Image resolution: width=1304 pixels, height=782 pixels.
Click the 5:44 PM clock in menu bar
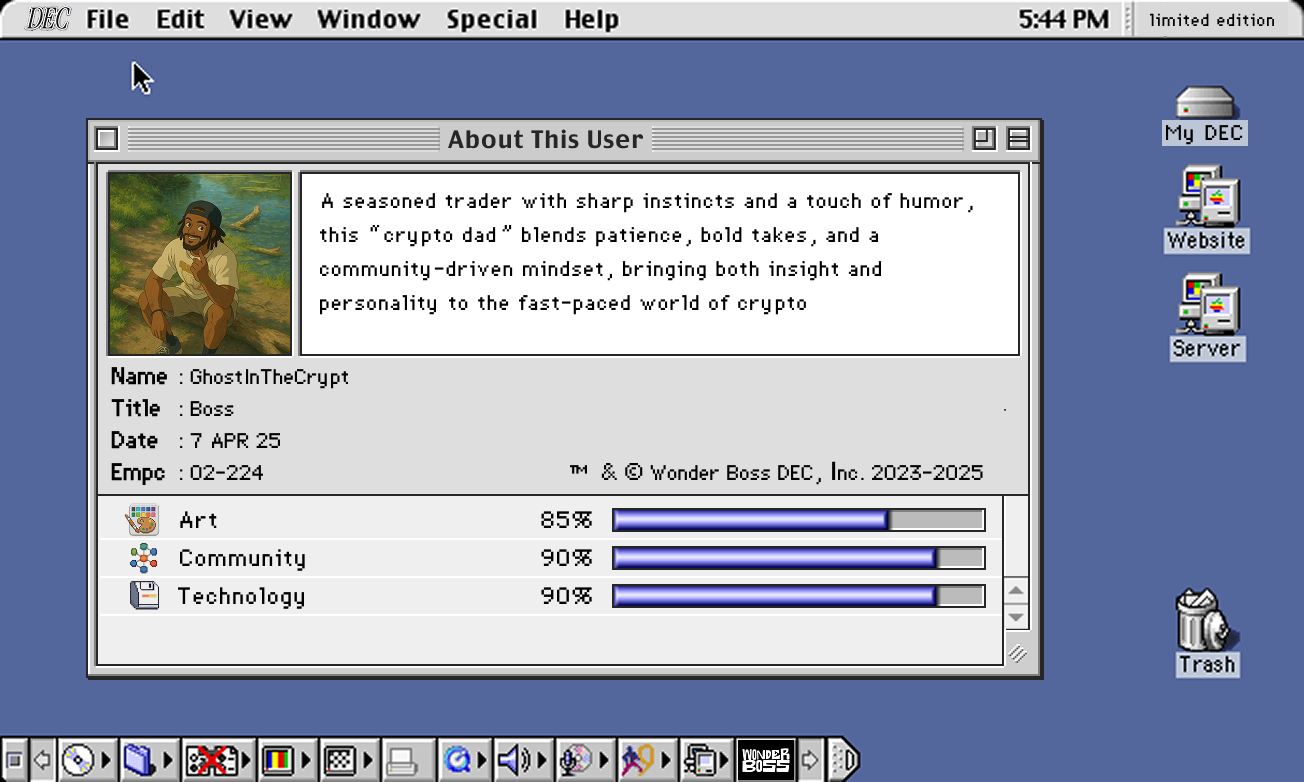pyautogui.click(x=1064, y=19)
